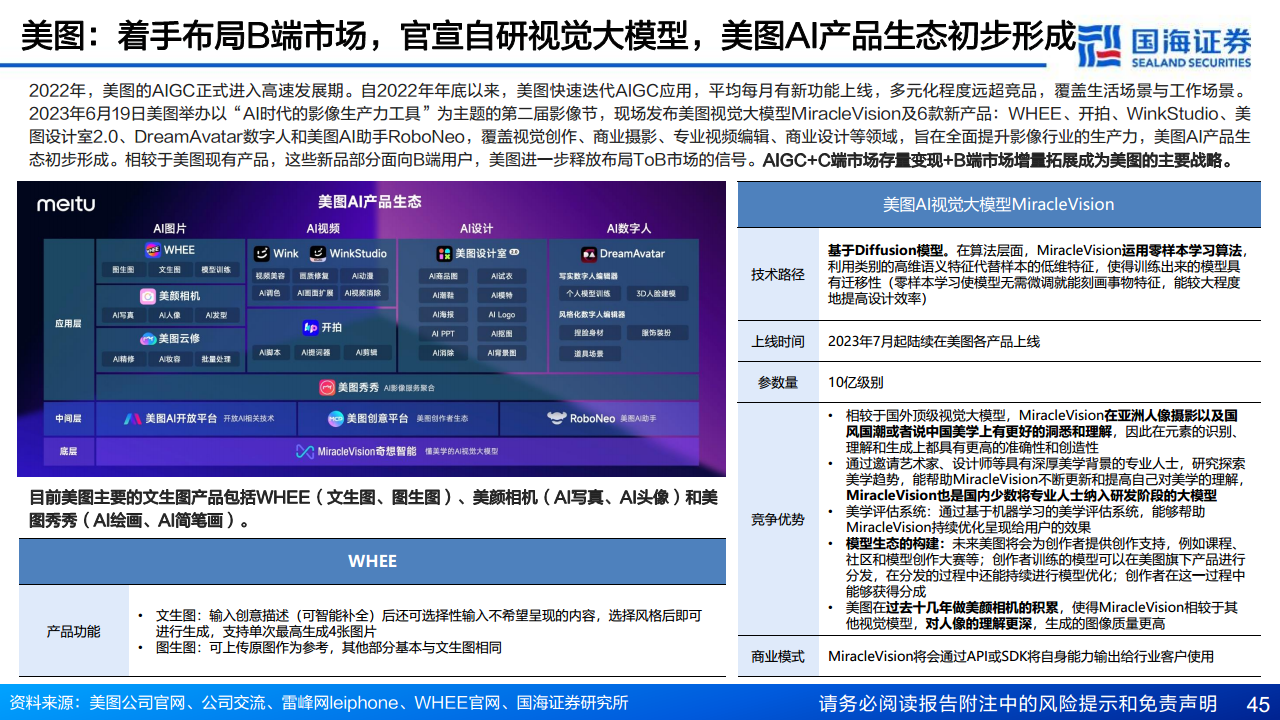Select the AI脚本 chip under 开拍
This screenshot has height=720, width=1280.
pos(271,352)
